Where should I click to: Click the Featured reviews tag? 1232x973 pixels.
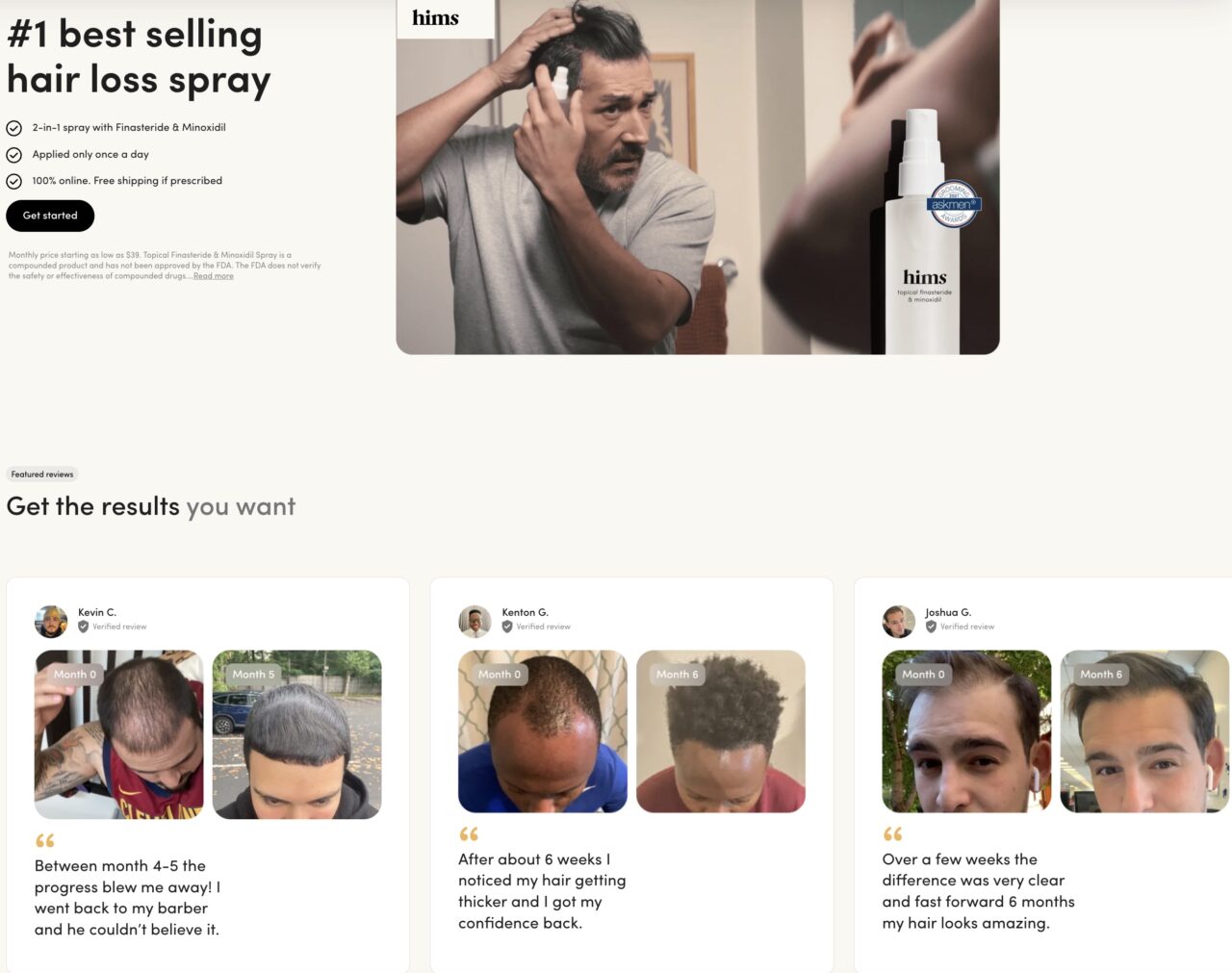pos(42,474)
